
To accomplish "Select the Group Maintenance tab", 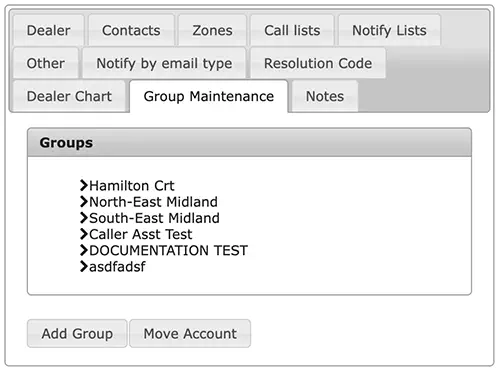I will click(209, 96).
